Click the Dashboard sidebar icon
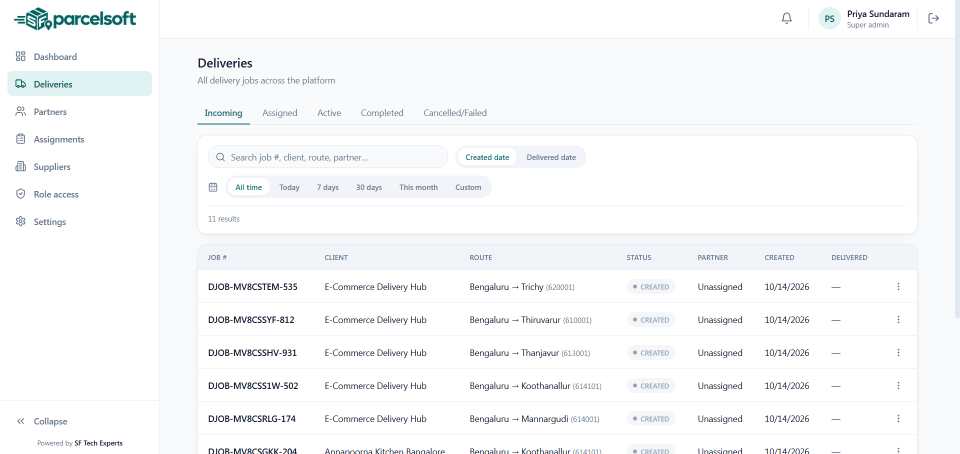This screenshot has height=454, width=960. point(21,56)
